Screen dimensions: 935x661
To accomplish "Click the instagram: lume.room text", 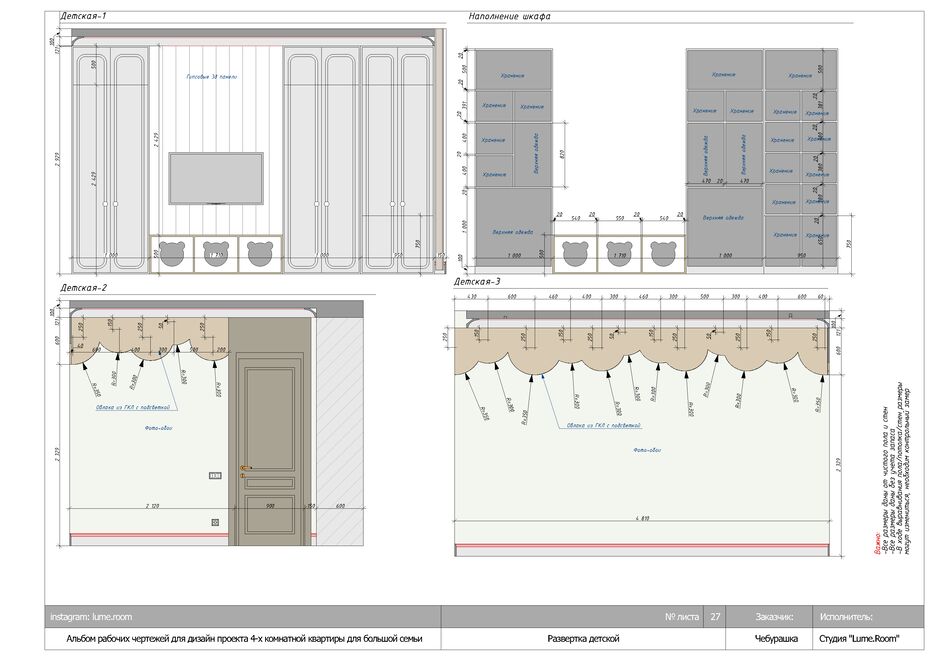I will point(93,617).
